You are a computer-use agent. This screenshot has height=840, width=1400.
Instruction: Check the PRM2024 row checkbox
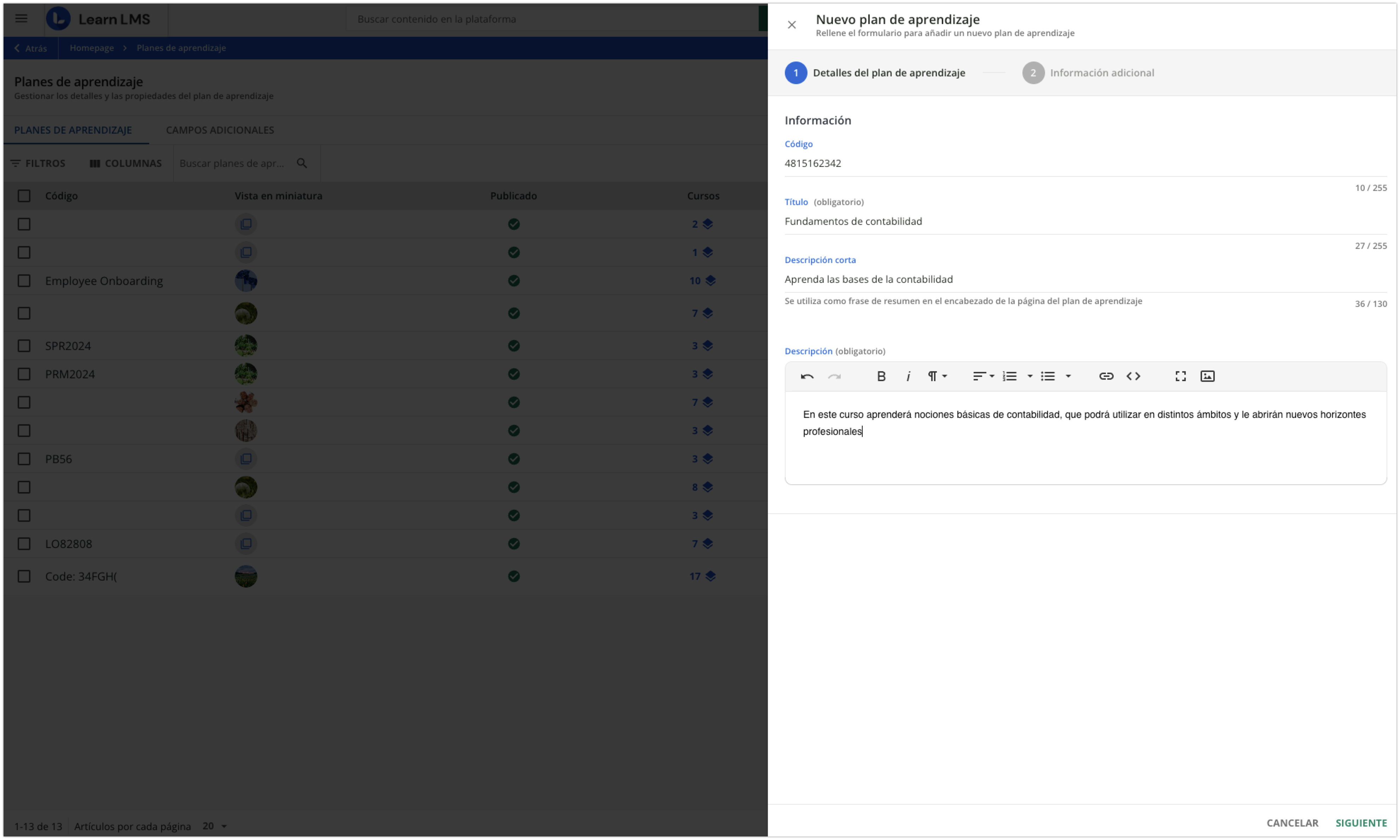[x=24, y=374]
